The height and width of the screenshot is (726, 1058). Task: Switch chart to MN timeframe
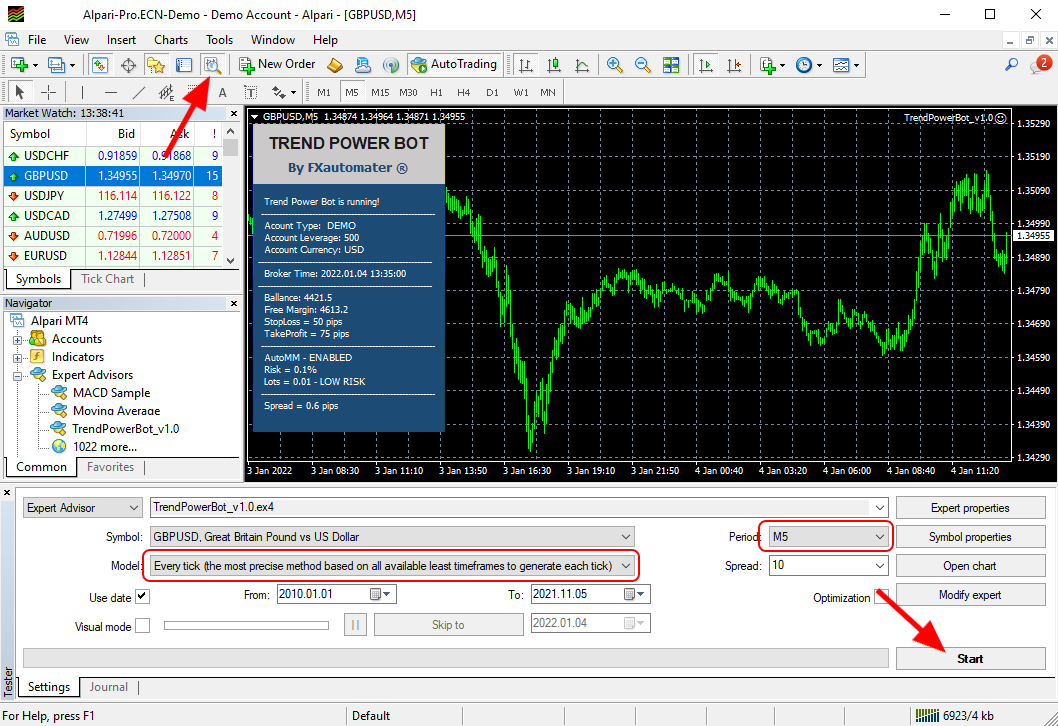pos(548,92)
